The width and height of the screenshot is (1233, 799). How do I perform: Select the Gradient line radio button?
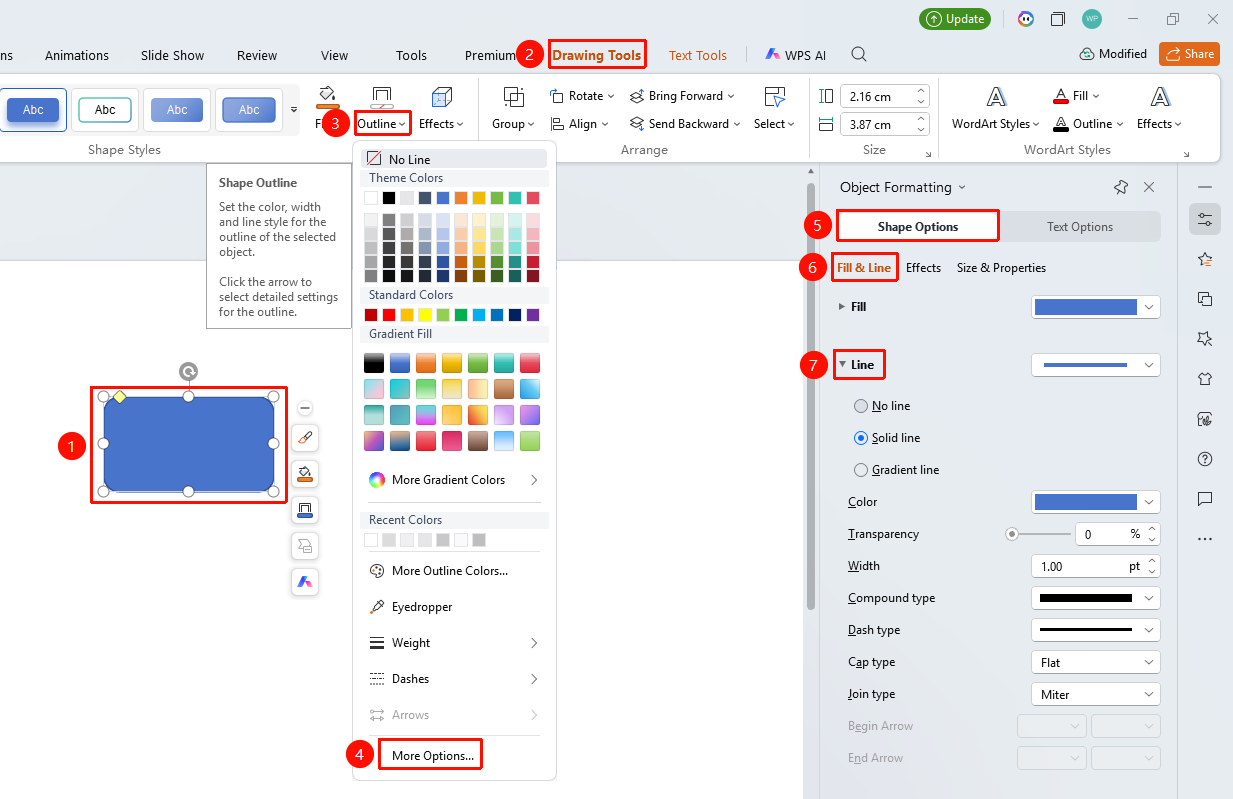coord(861,470)
